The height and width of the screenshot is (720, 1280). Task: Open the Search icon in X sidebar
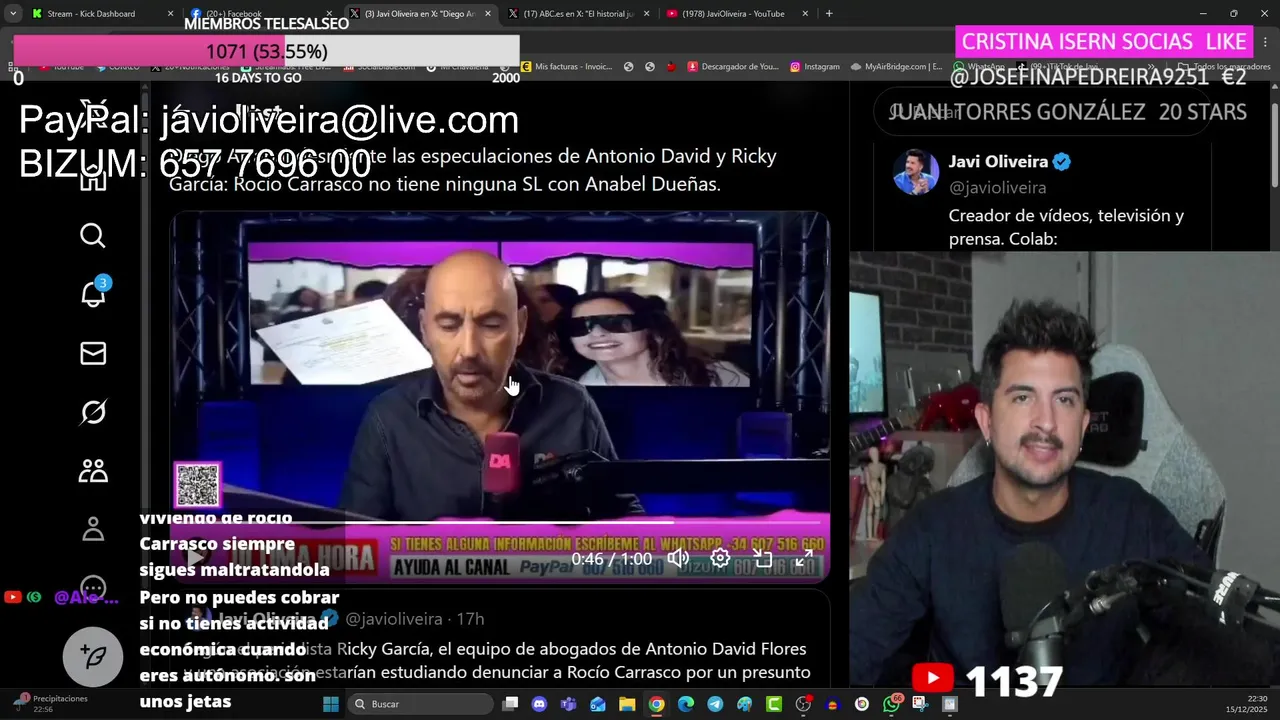click(x=93, y=235)
